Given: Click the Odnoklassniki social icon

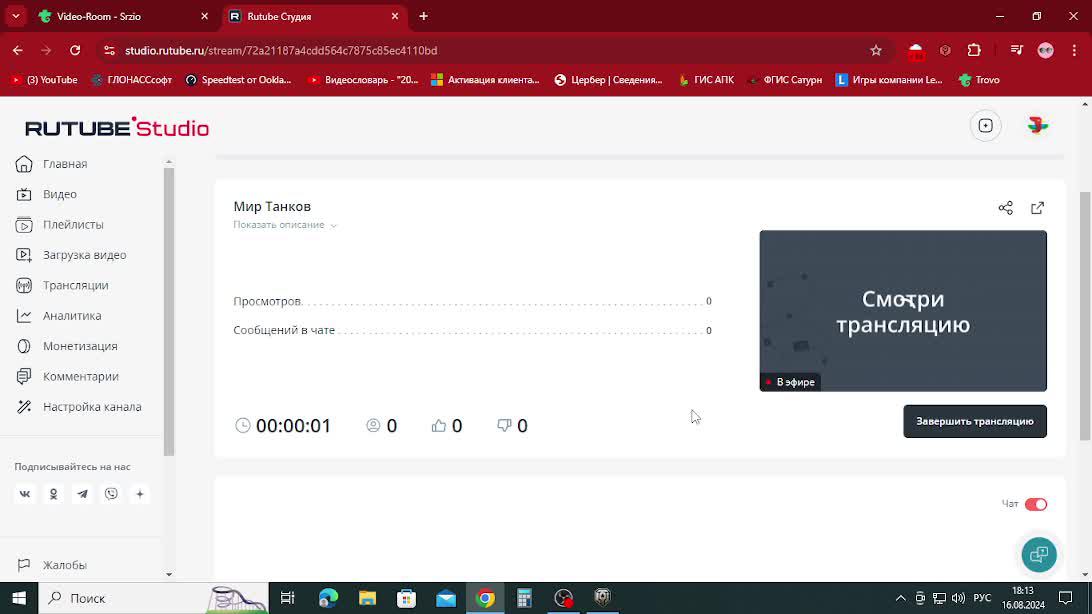Looking at the screenshot, I should click(x=54, y=494).
